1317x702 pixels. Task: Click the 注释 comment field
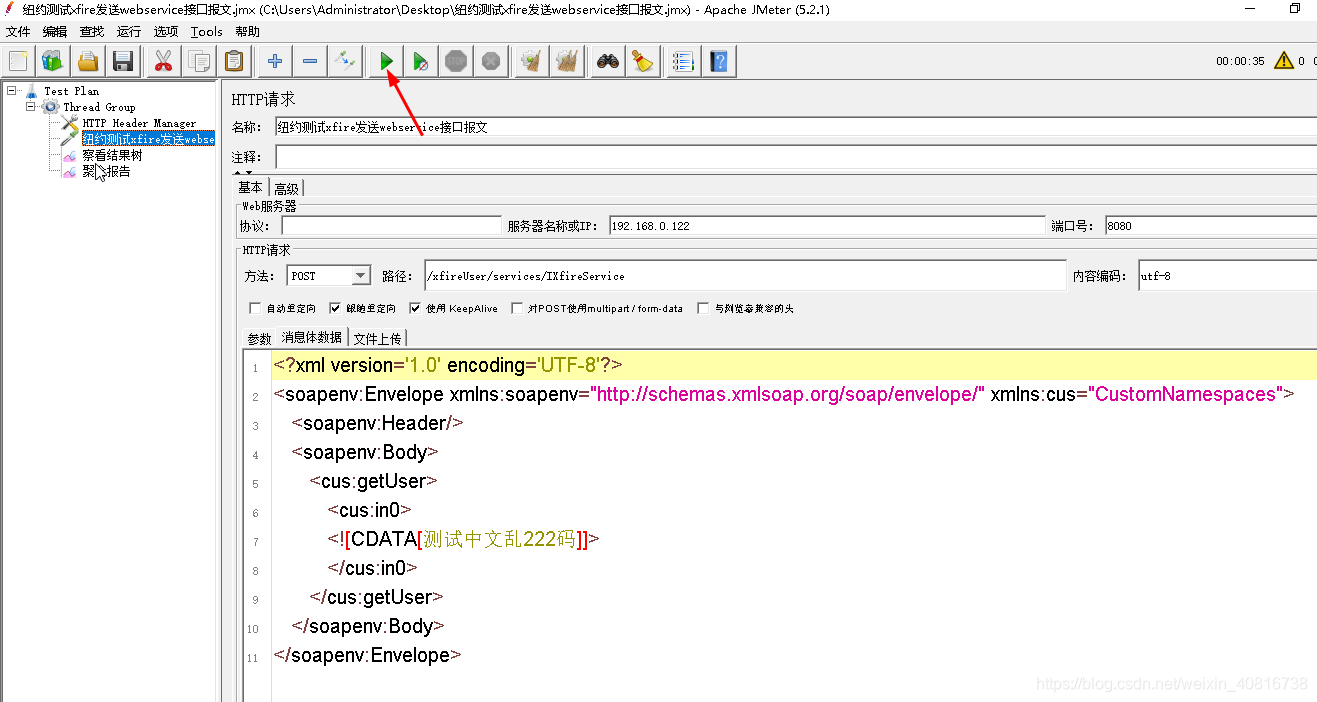[796, 157]
